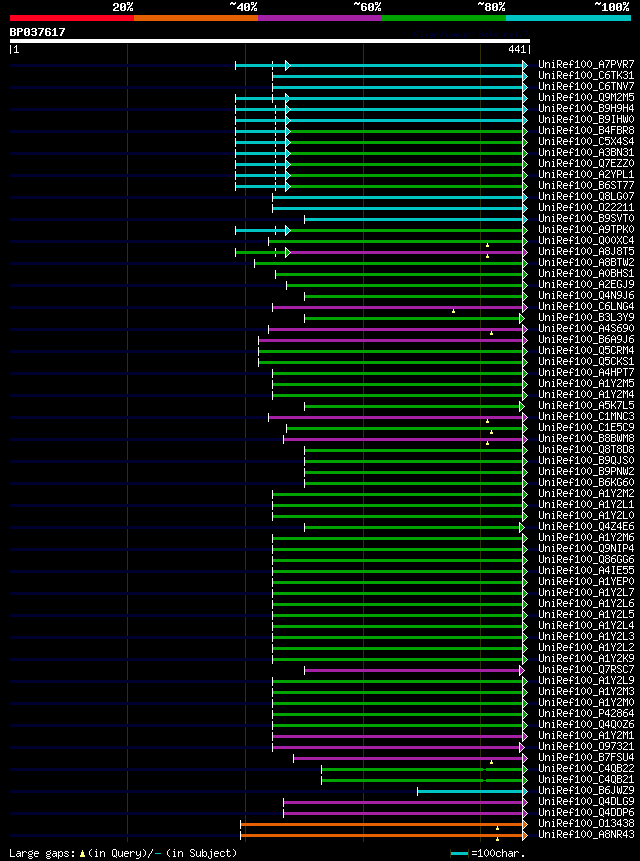
Task: Click the yellow gap marker under UniRef100_O13438
Action: [497, 828]
